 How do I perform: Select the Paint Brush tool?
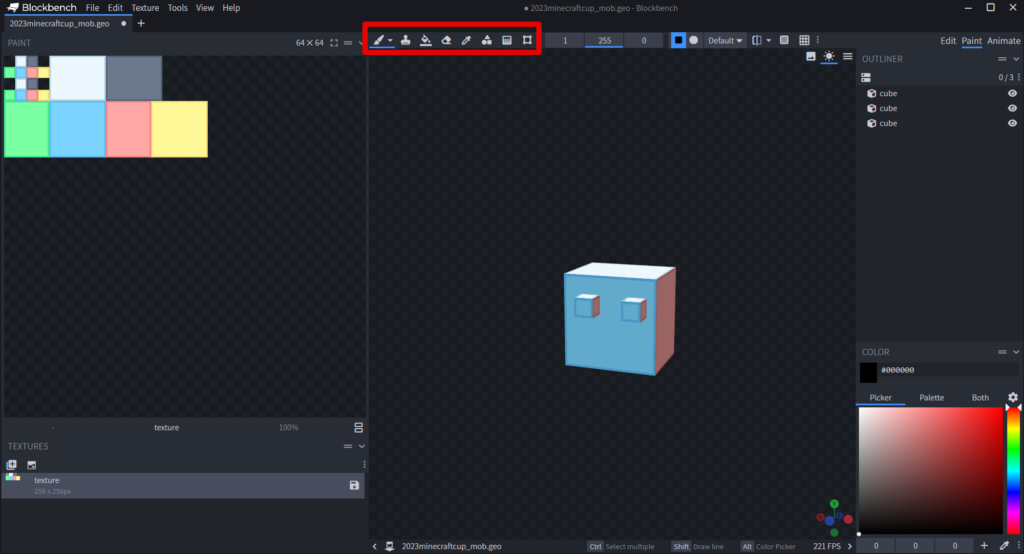click(379, 40)
